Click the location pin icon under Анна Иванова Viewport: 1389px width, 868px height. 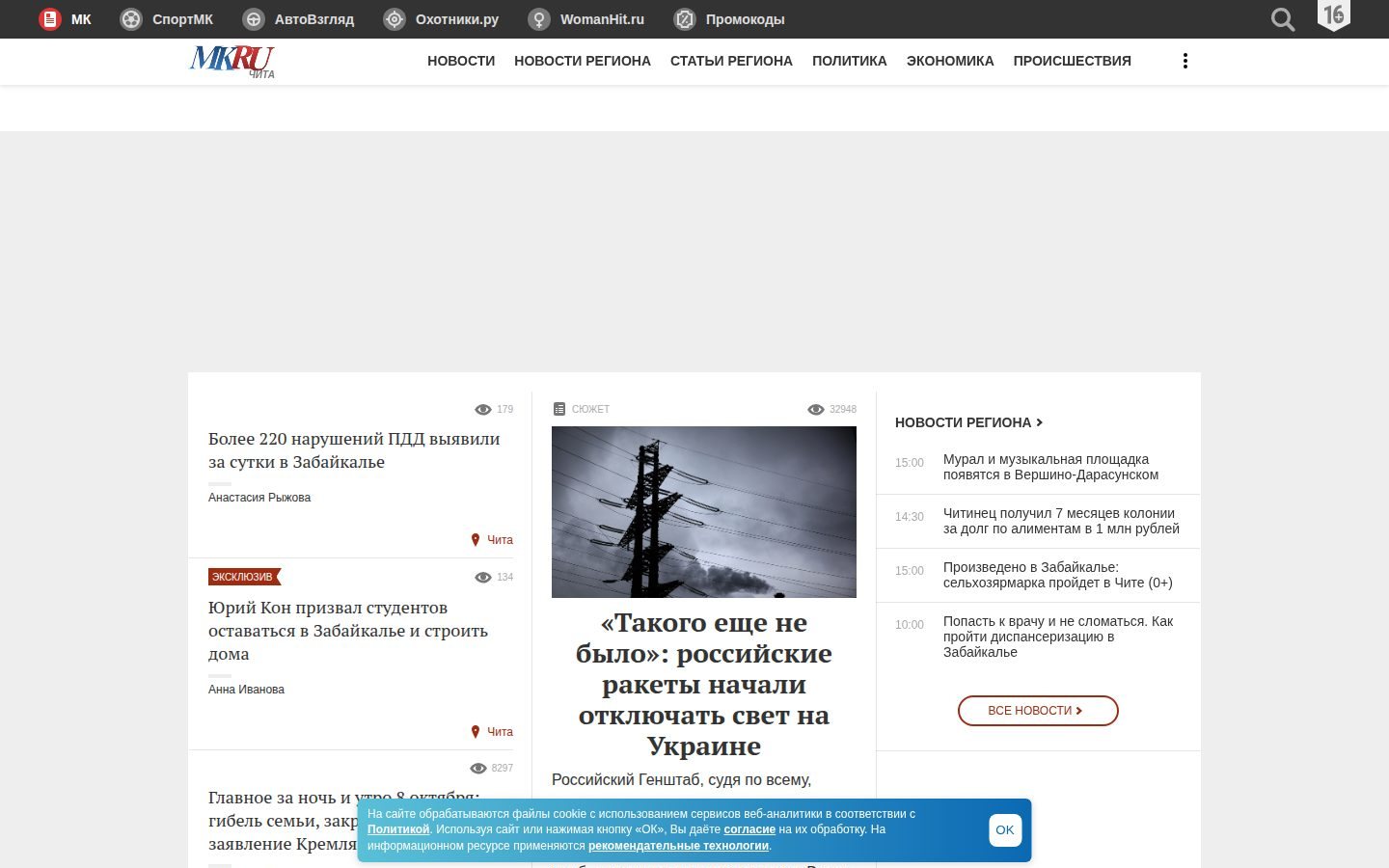coord(476,732)
